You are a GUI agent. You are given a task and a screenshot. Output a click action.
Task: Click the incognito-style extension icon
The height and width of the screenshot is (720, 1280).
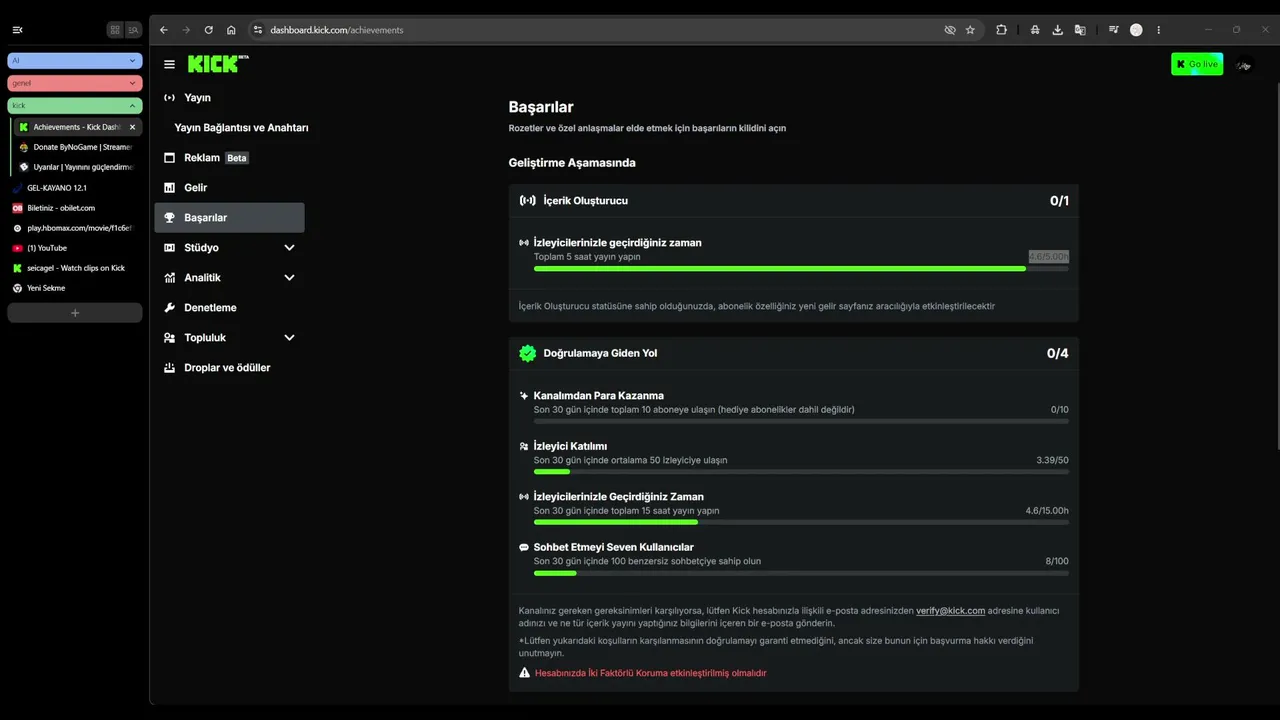pyautogui.click(x=1035, y=30)
